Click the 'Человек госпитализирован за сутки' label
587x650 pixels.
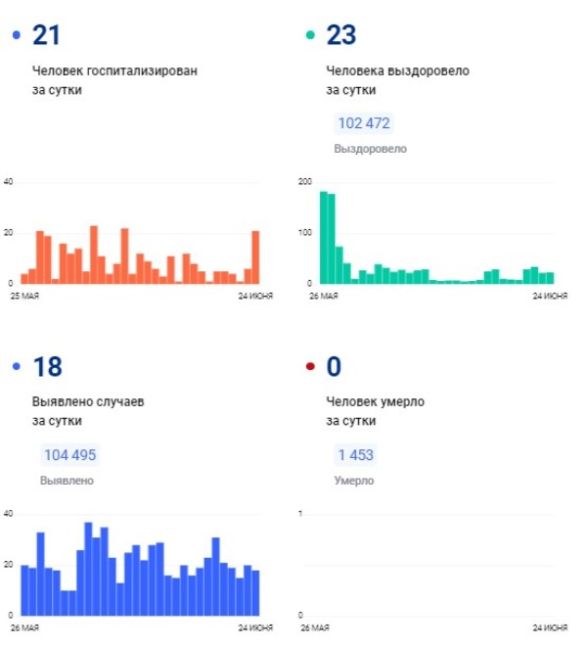click(115, 80)
